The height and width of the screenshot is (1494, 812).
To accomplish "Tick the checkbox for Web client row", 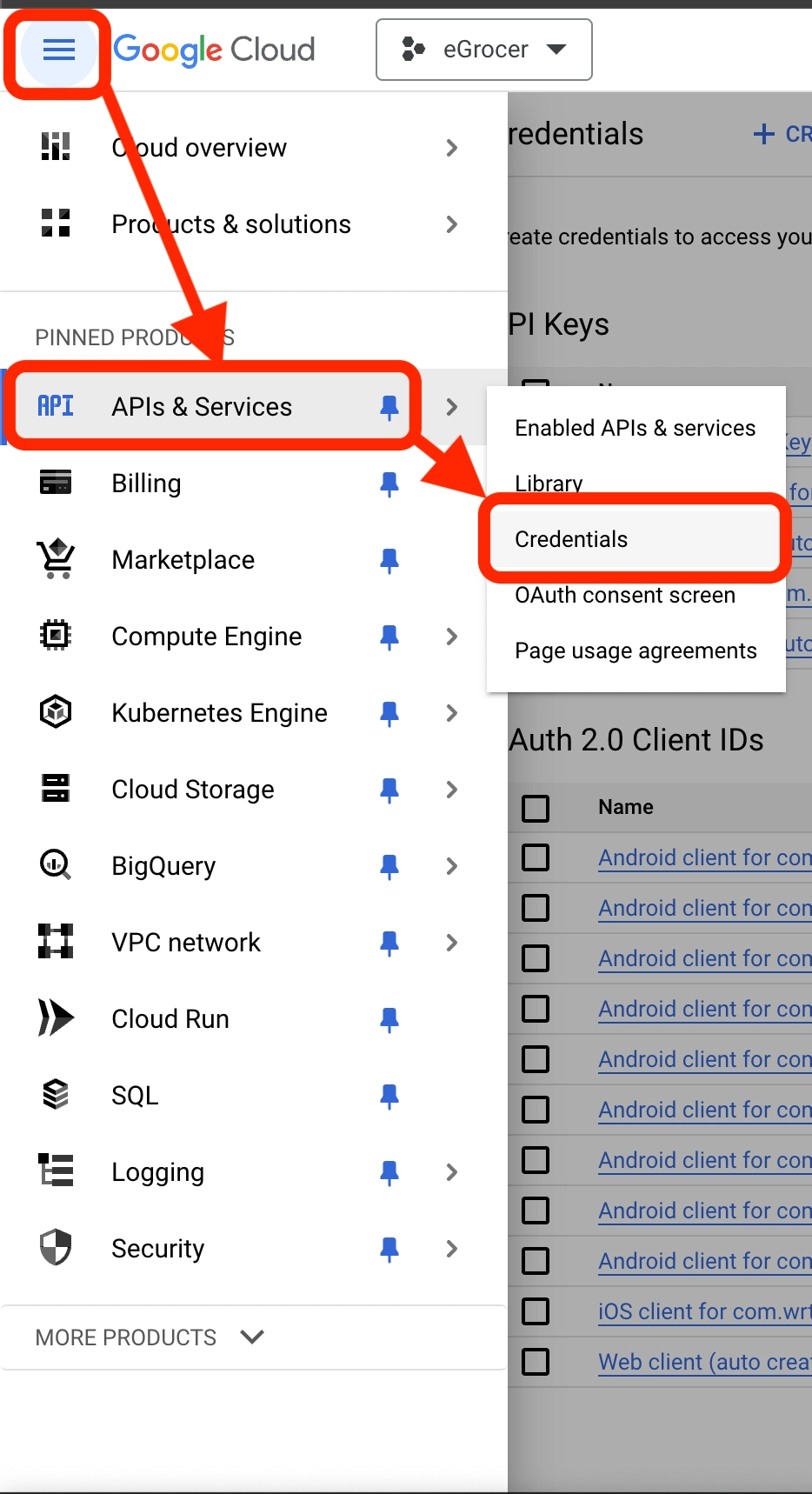I will pos(536,1361).
